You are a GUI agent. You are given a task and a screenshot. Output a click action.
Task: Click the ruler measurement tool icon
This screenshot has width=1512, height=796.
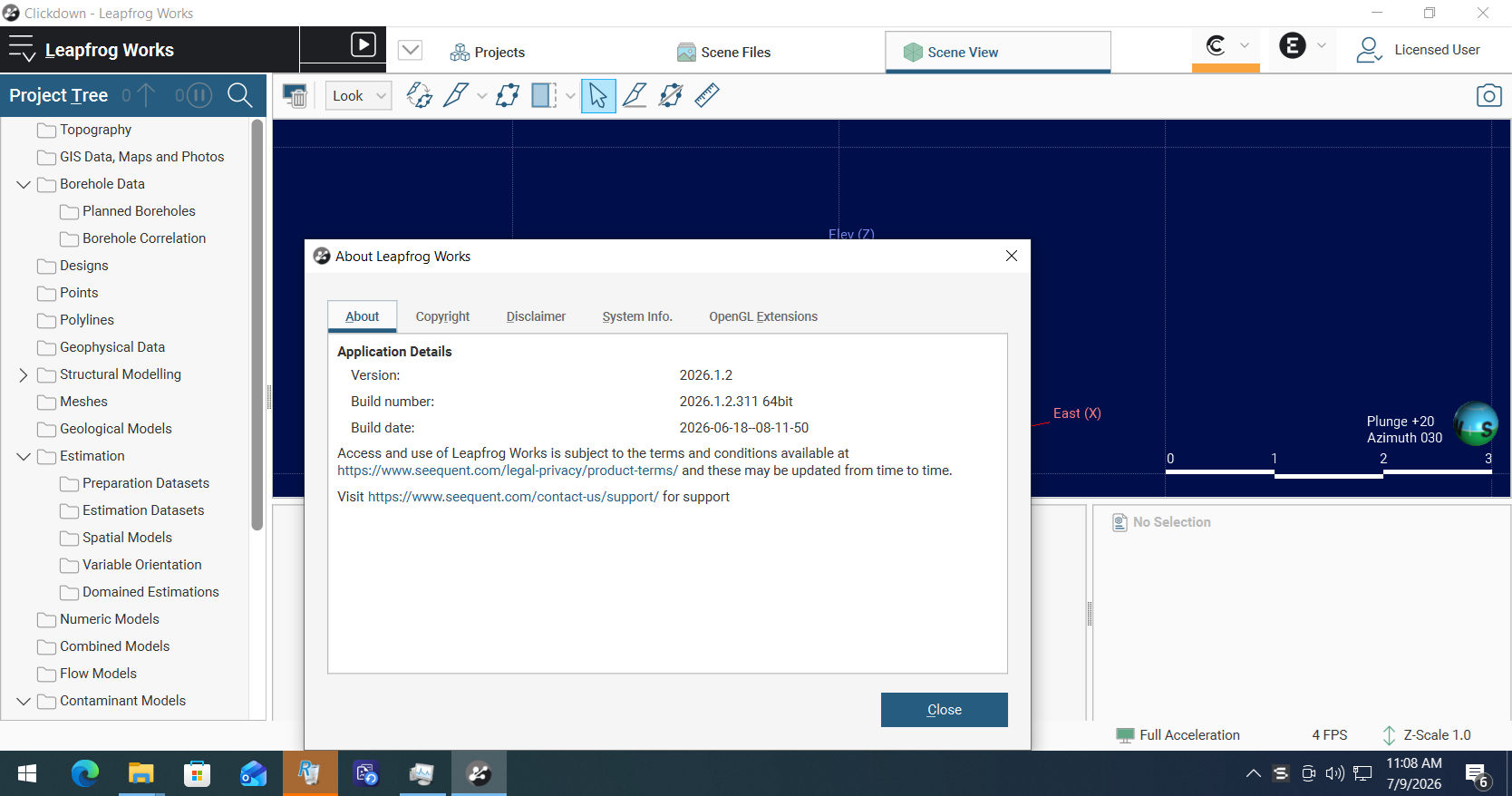point(707,95)
